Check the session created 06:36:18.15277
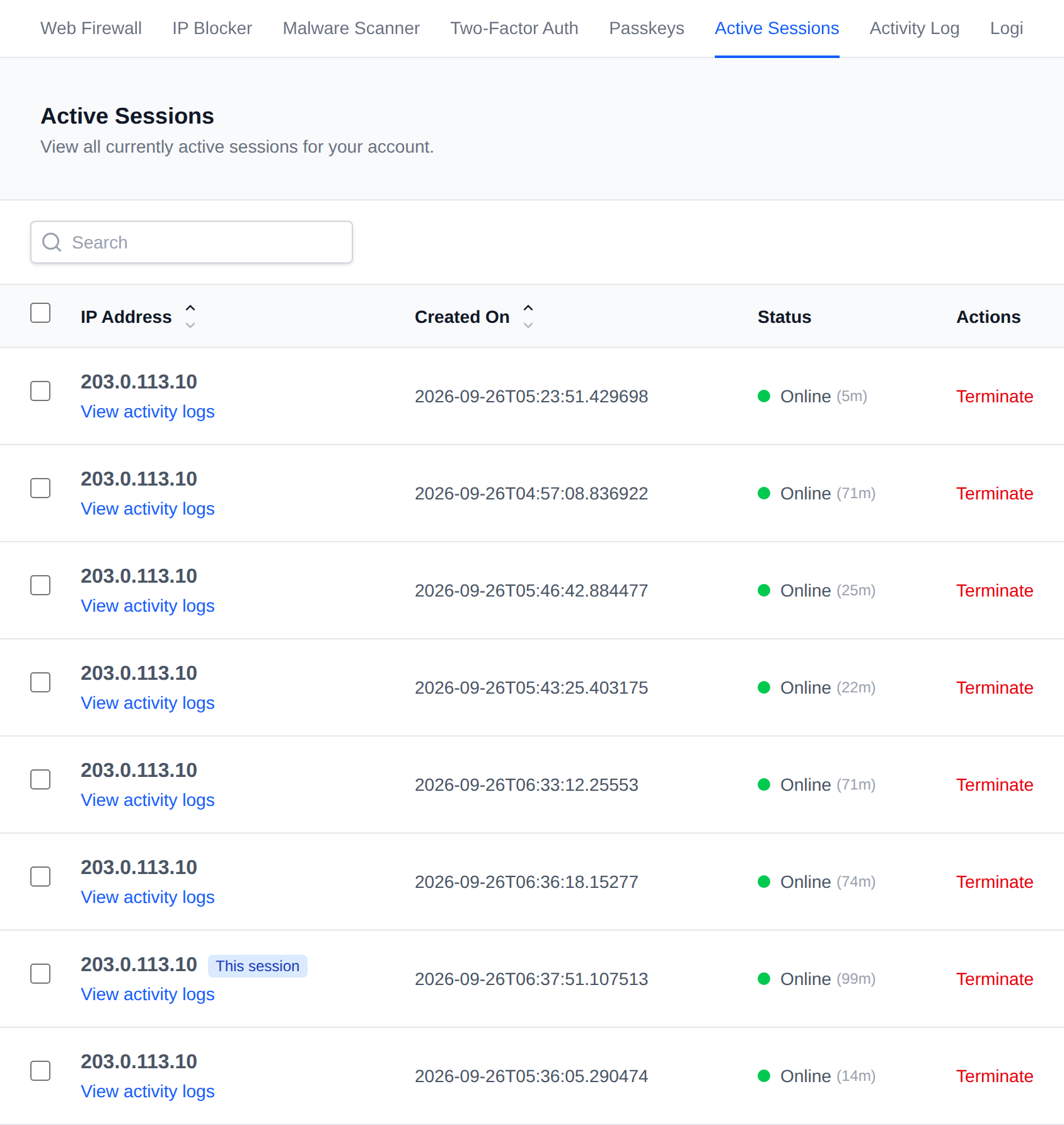 (x=40, y=877)
